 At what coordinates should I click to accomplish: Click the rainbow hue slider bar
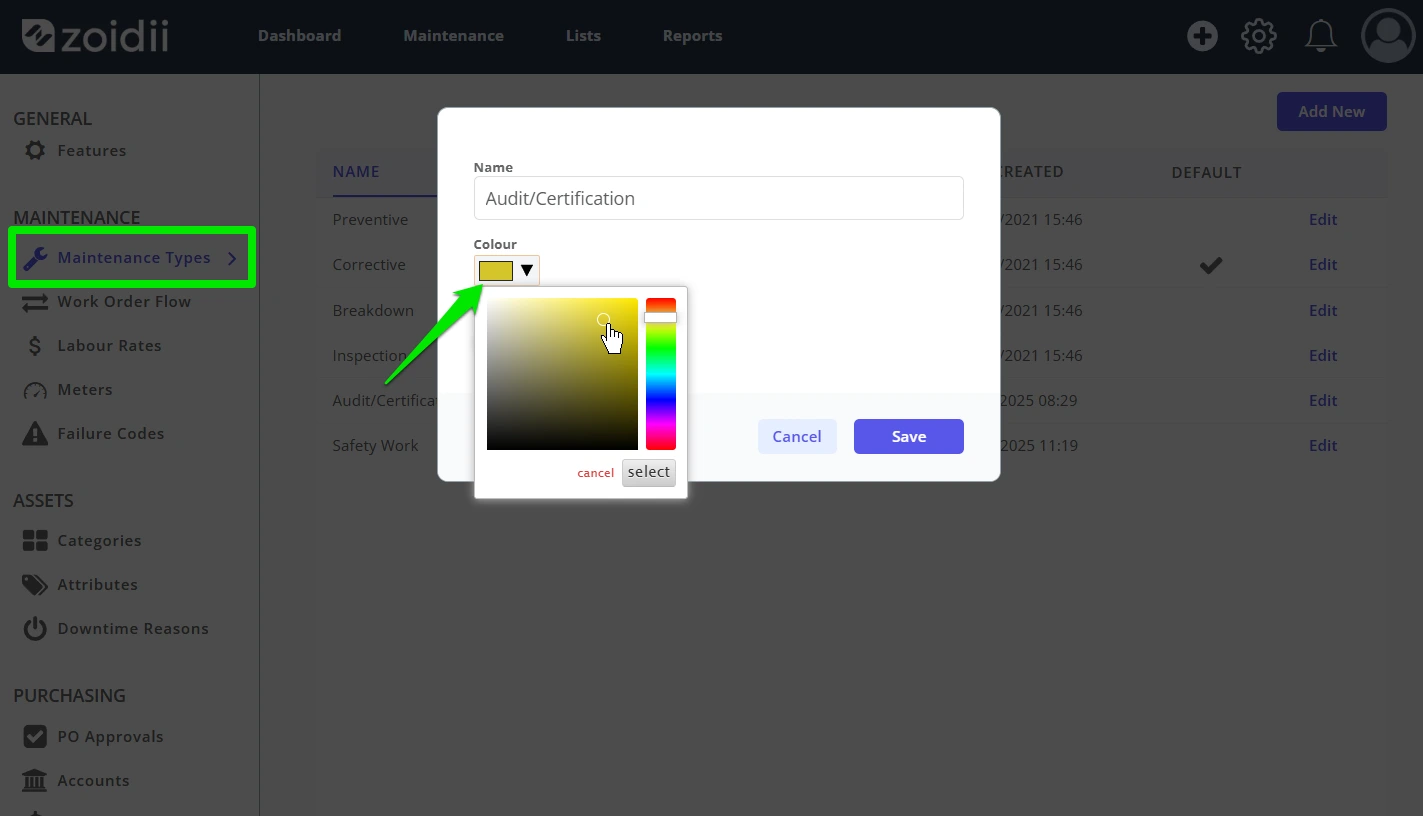661,374
